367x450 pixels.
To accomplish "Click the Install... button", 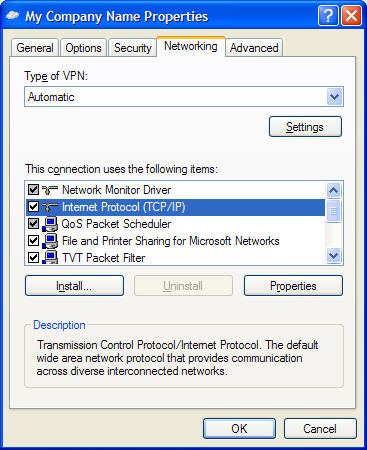I will [x=74, y=286].
